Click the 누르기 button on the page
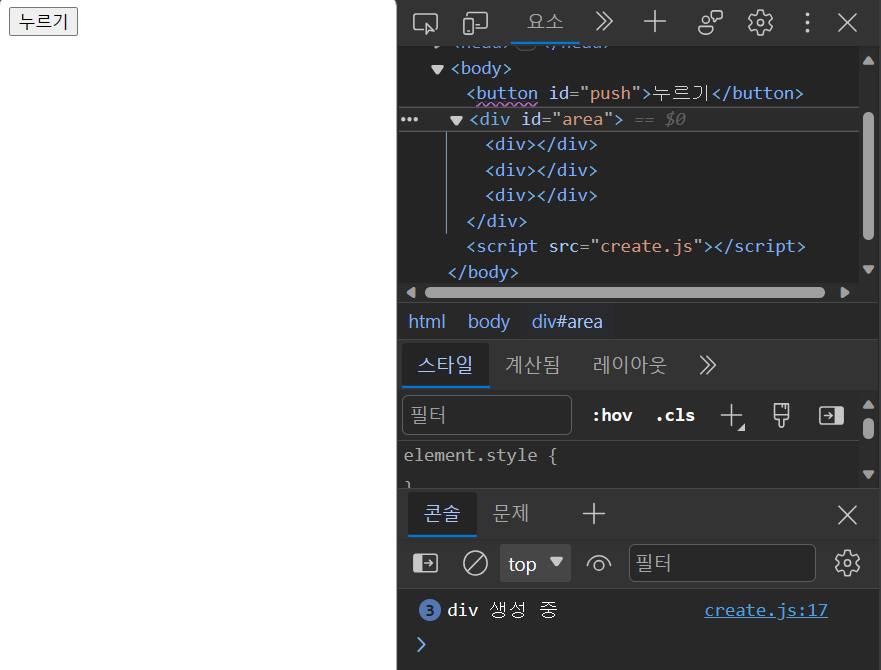The height and width of the screenshot is (670, 881). (x=43, y=21)
